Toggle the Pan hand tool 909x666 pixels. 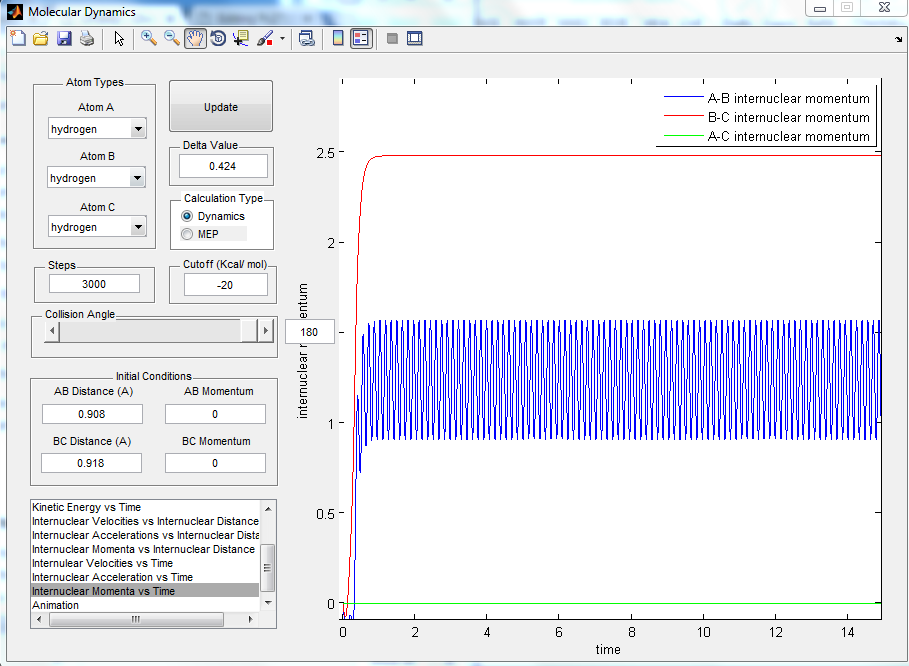click(195, 39)
